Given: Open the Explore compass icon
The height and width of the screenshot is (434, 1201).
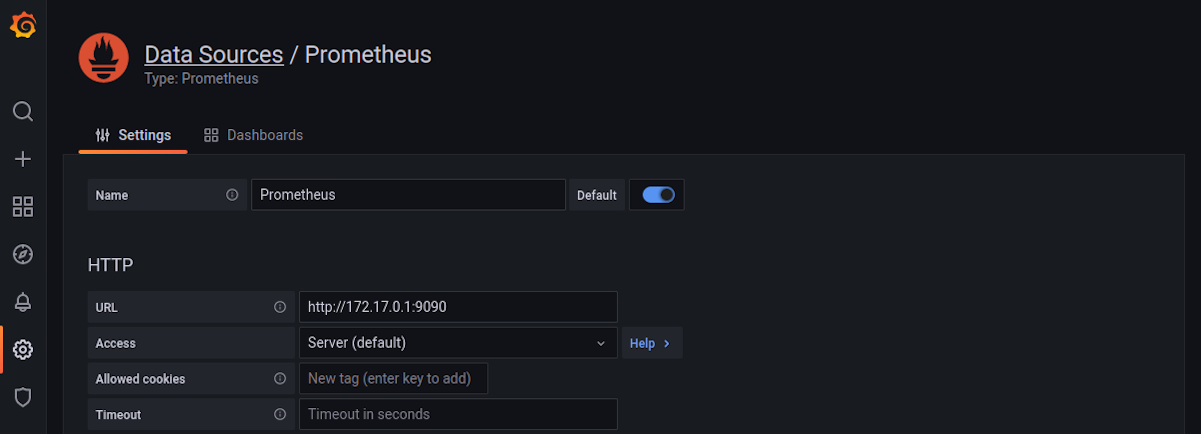Looking at the screenshot, I should point(23,254).
